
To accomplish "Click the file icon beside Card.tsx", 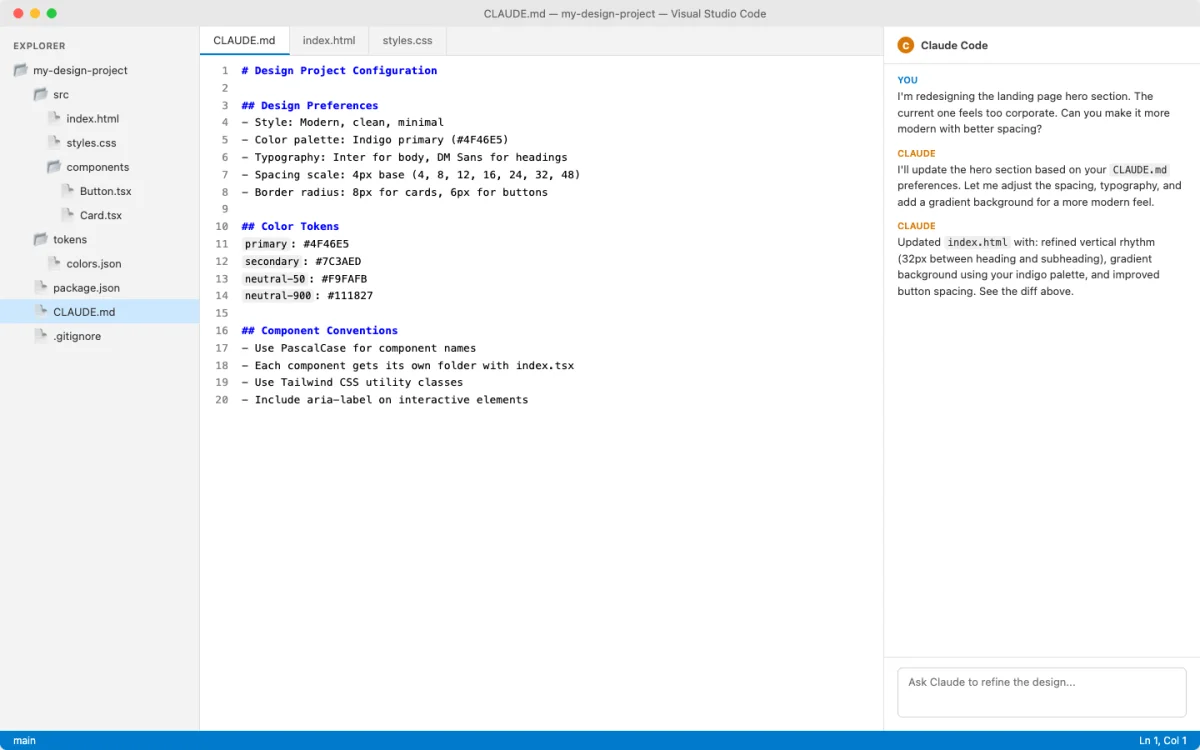I will [67, 215].
